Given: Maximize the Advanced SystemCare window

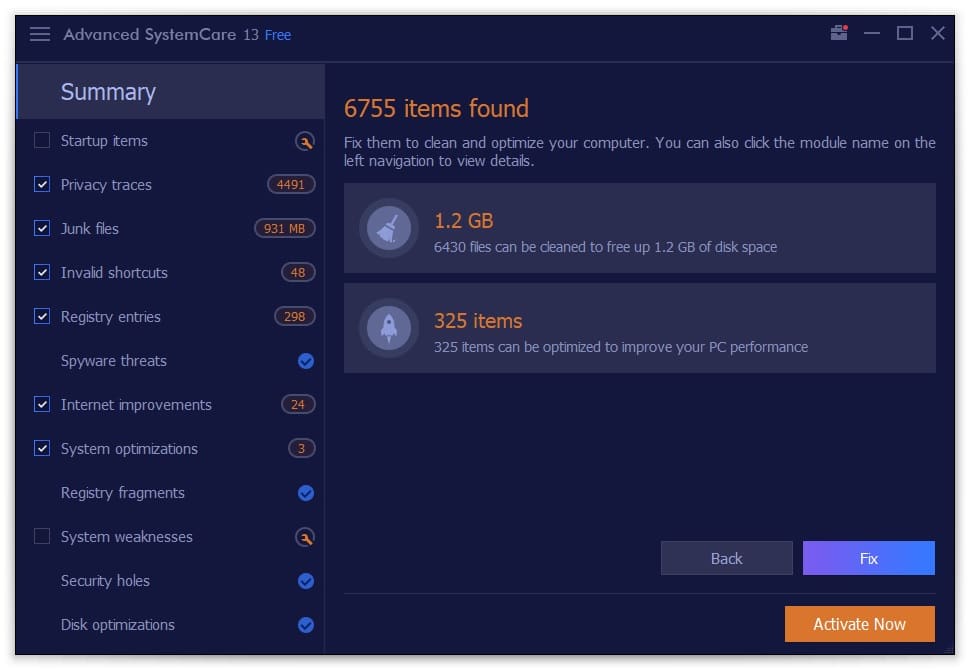Looking at the screenshot, I should tap(904, 33).
